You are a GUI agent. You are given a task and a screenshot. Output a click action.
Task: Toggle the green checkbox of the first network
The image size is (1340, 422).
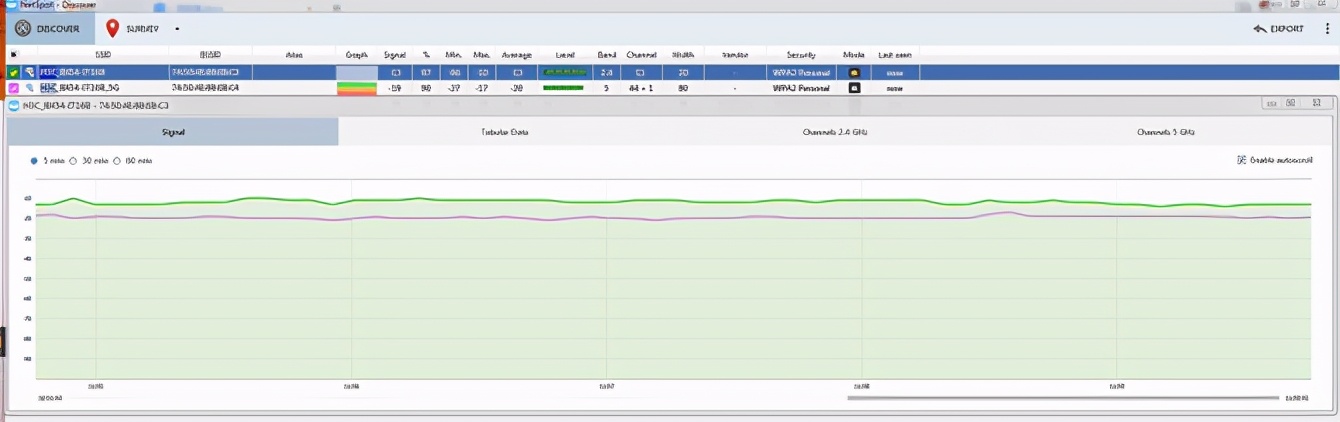[13, 73]
